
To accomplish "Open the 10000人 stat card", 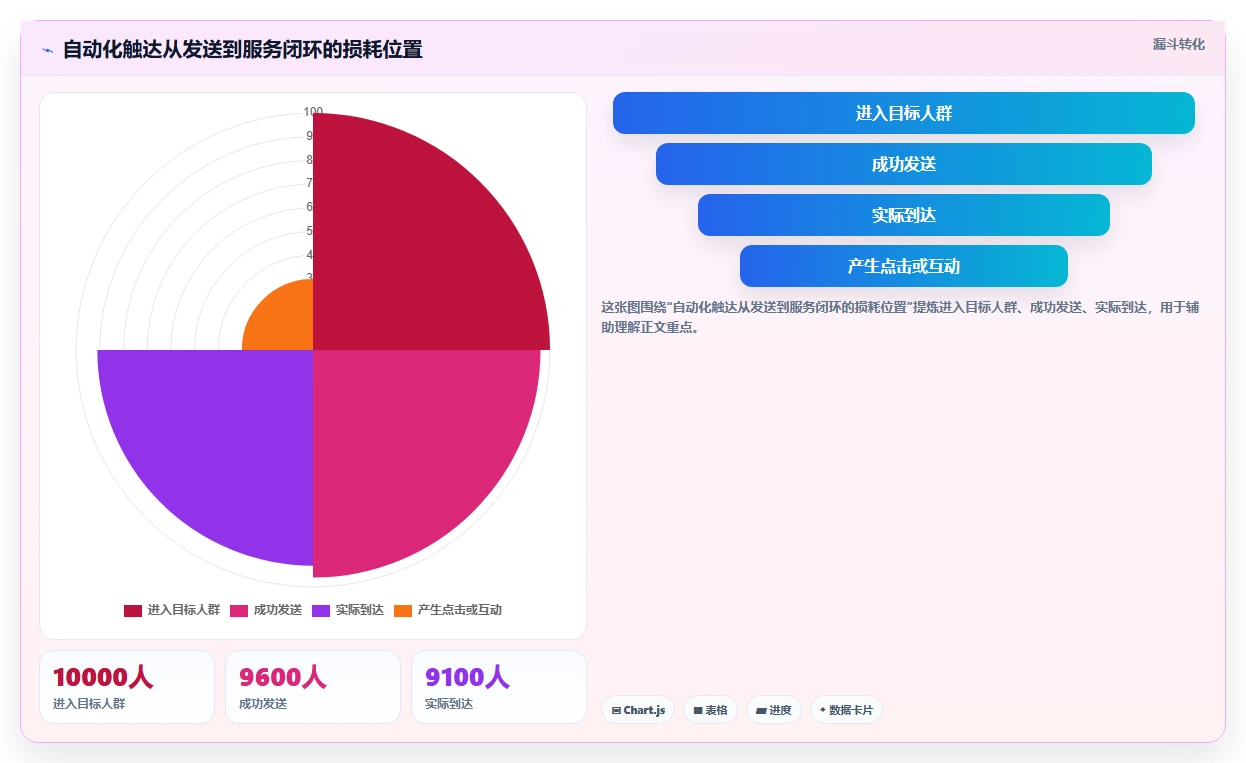I will click(x=127, y=687).
